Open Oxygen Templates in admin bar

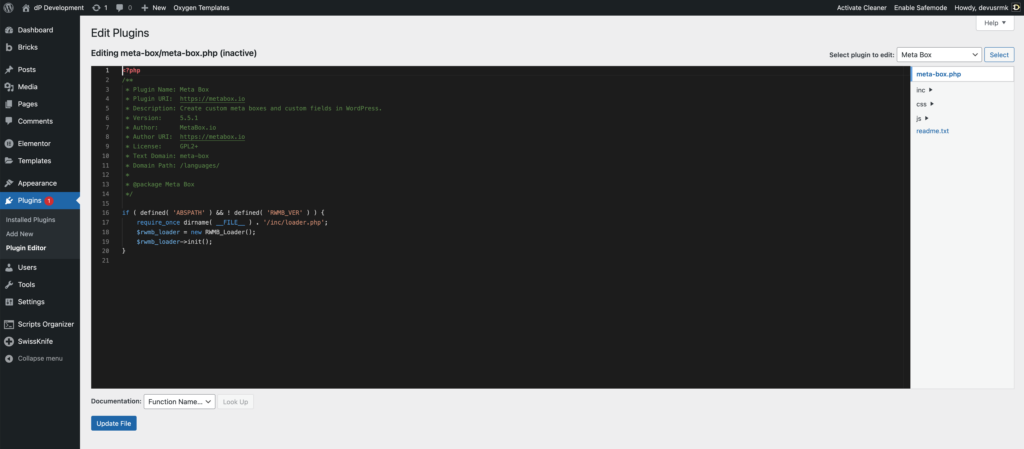(x=201, y=8)
